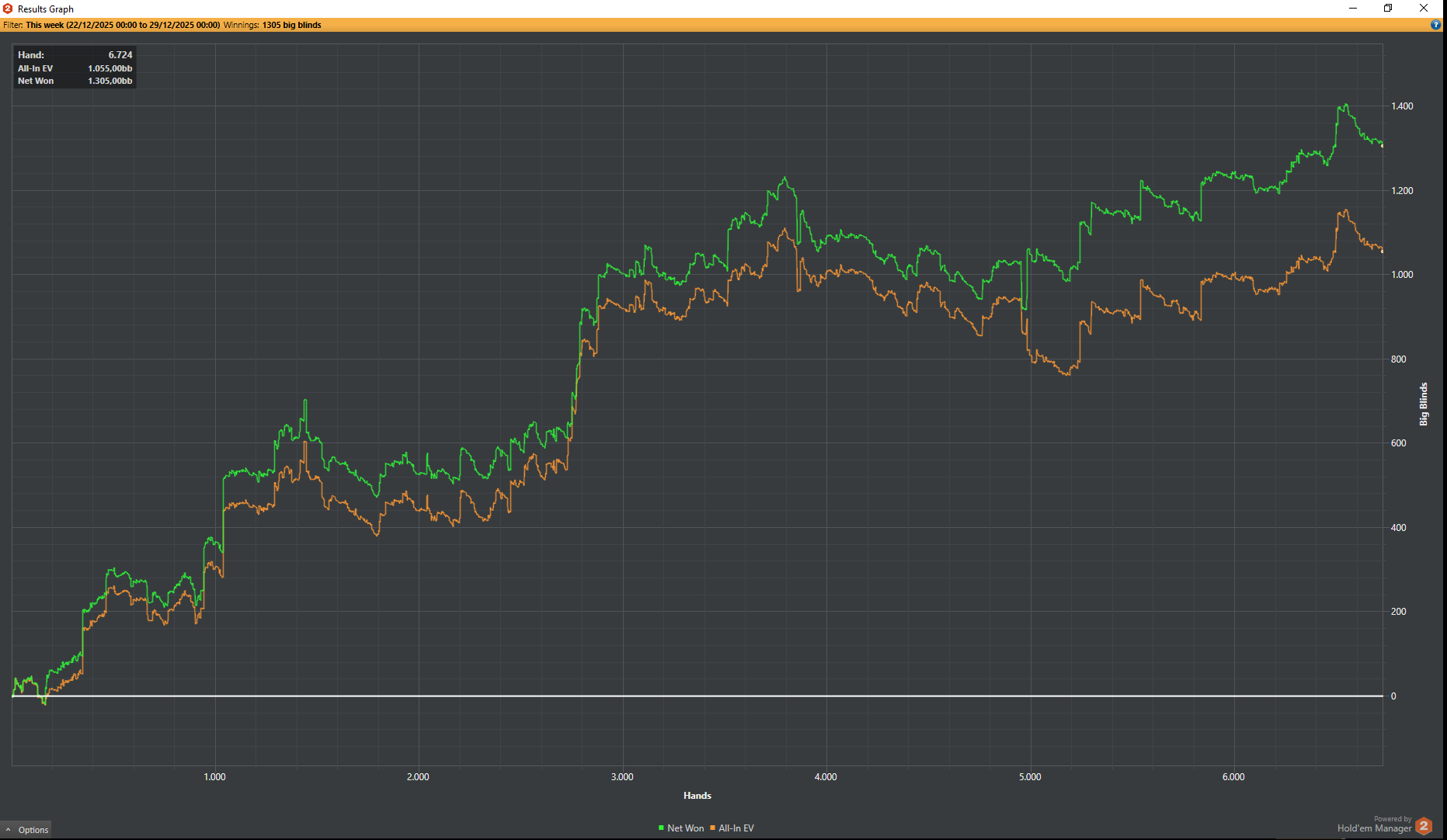Close the Results Graph window
Viewport: 1447px width, 840px height.
pos(1424,9)
